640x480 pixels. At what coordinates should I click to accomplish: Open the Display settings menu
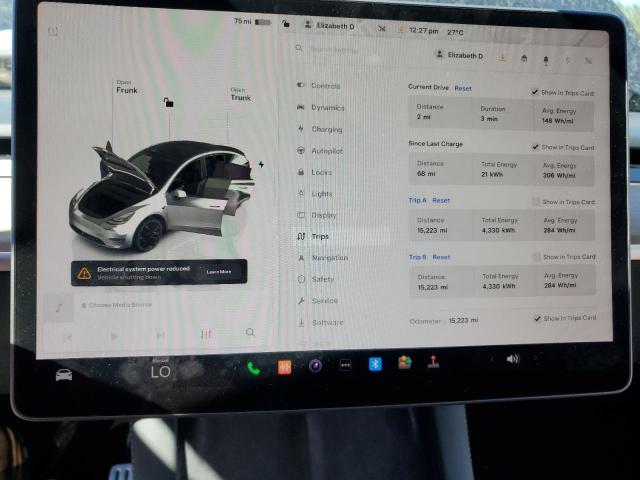pyautogui.click(x=317, y=215)
